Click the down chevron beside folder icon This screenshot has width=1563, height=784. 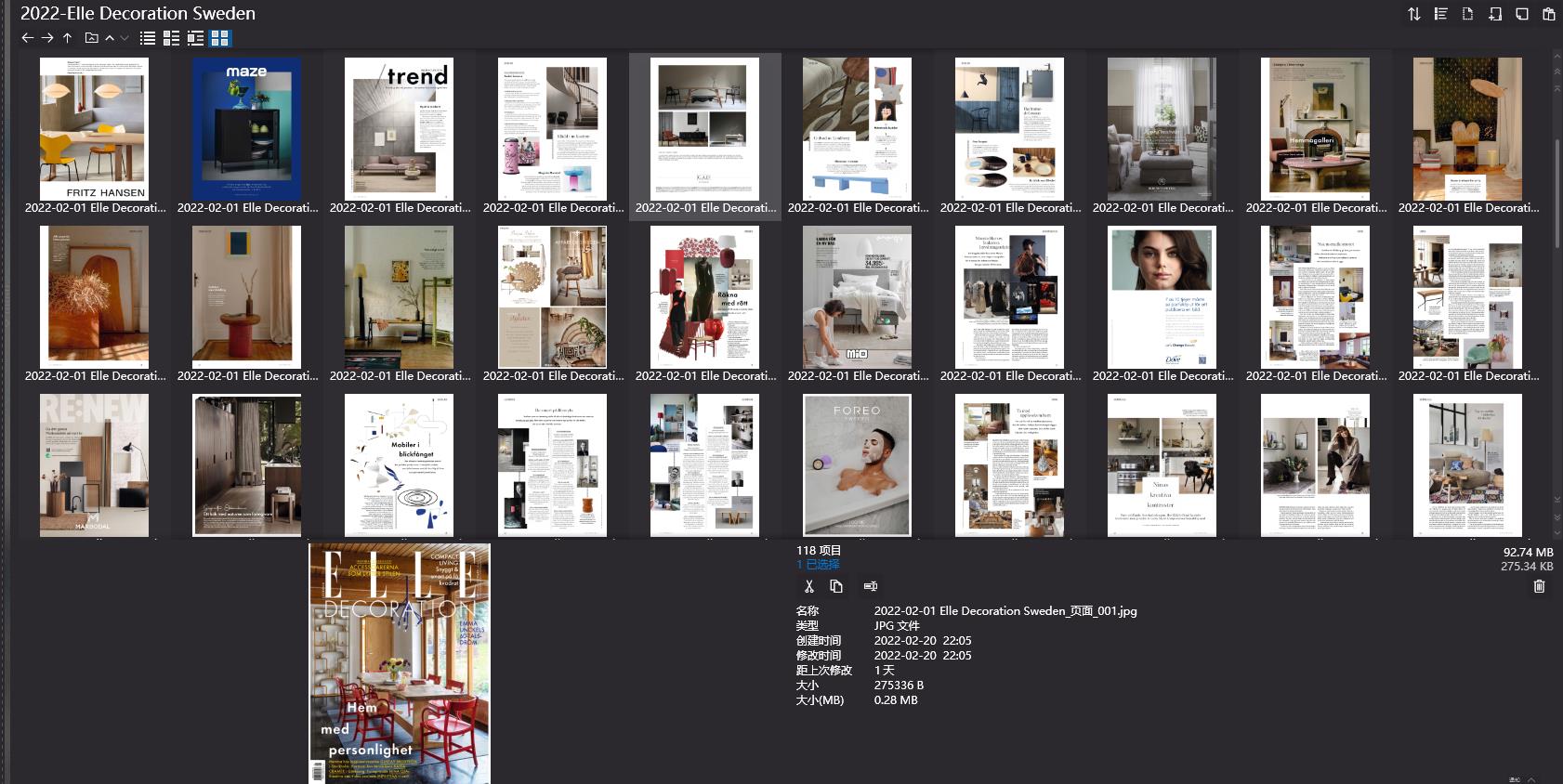coord(125,38)
